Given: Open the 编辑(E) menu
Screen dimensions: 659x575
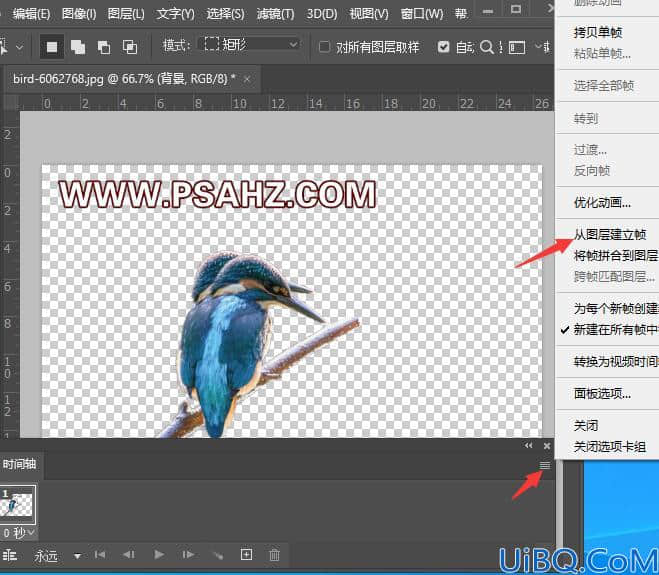Looking at the screenshot, I should (x=31, y=14).
